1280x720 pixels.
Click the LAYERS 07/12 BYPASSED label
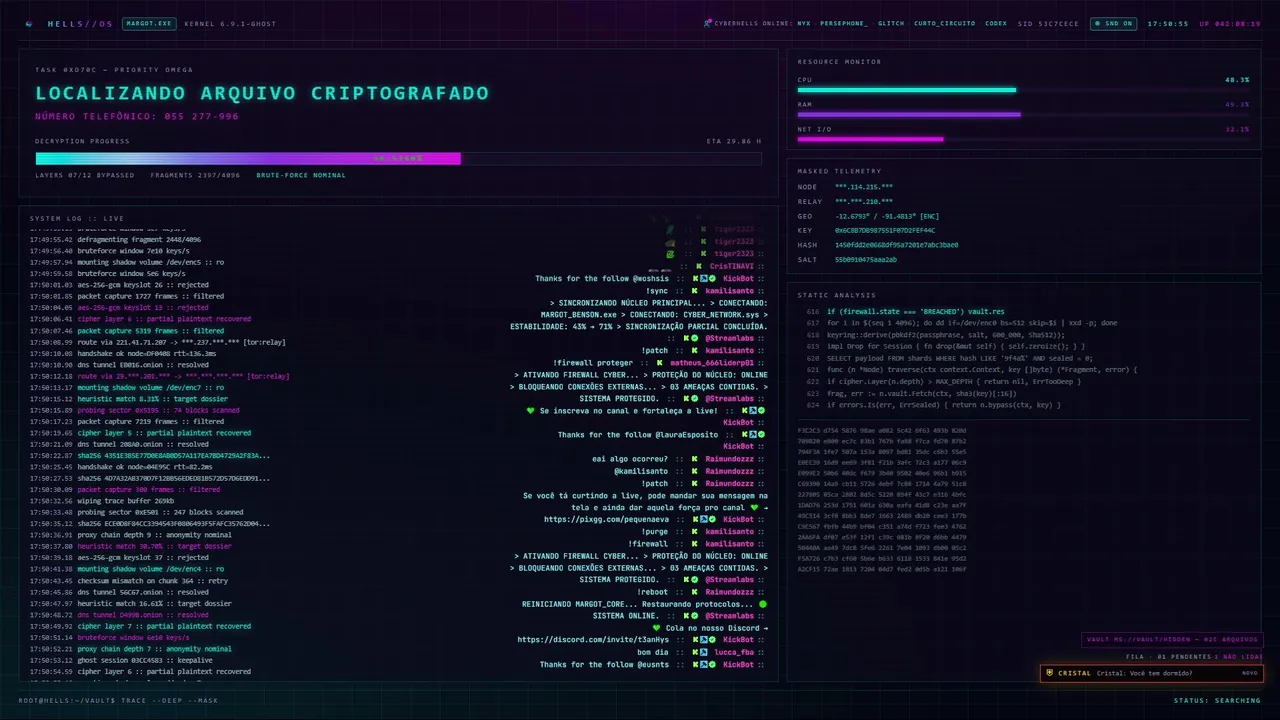(x=85, y=175)
